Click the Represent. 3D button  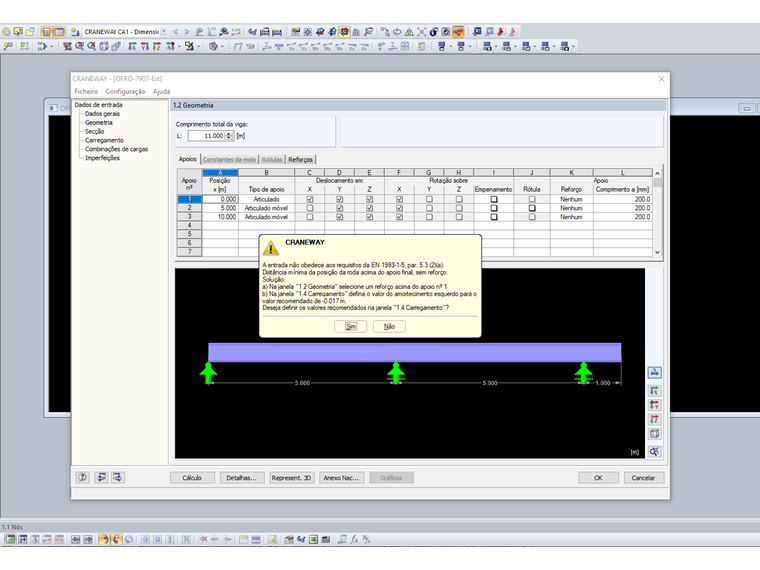[x=291, y=477]
